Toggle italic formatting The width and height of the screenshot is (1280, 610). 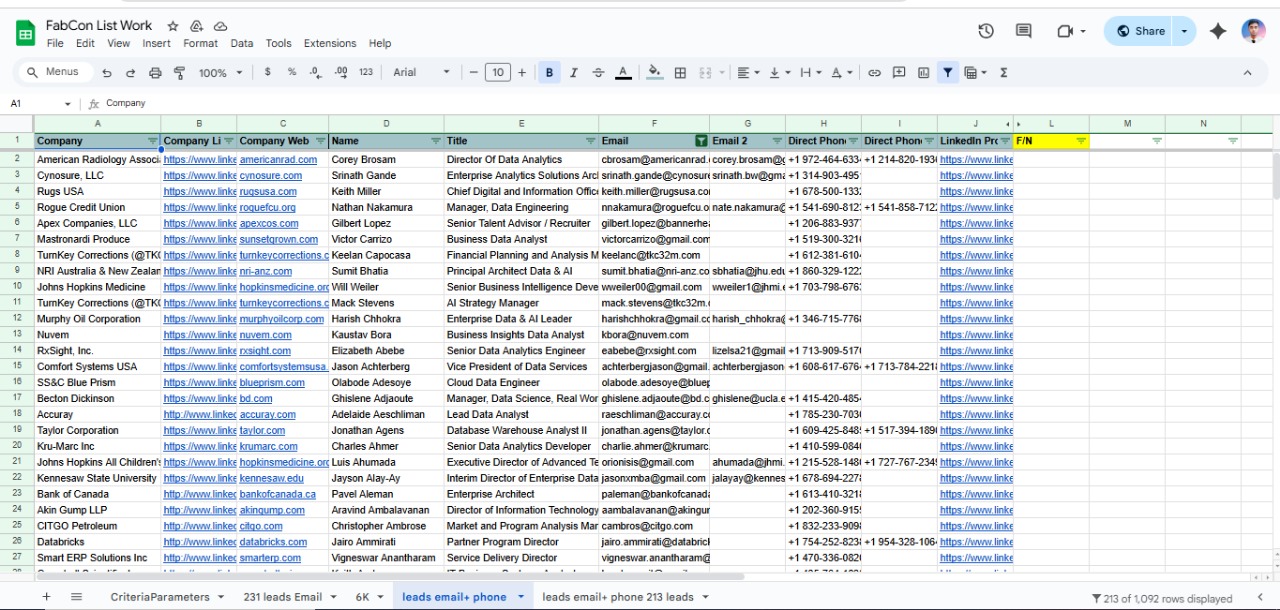(x=574, y=72)
